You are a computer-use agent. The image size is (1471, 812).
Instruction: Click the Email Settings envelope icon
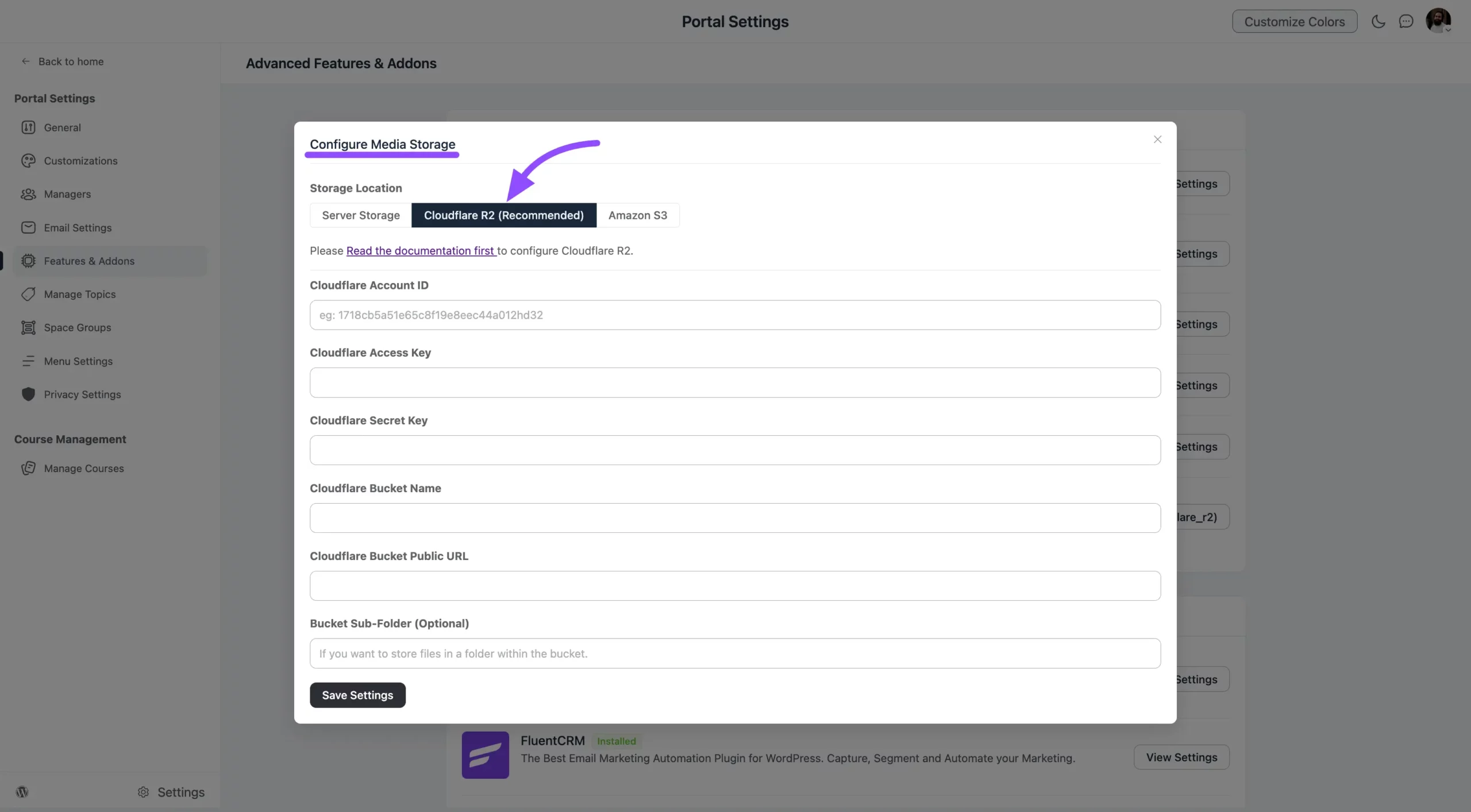(x=28, y=227)
